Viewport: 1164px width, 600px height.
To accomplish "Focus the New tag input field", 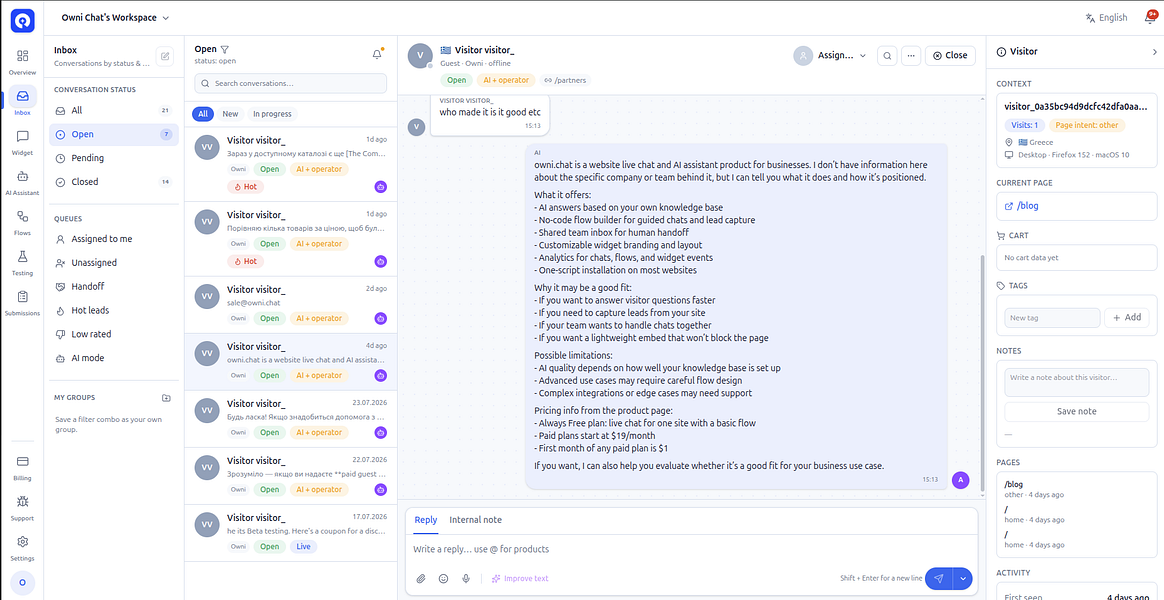I will tap(1052, 317).
